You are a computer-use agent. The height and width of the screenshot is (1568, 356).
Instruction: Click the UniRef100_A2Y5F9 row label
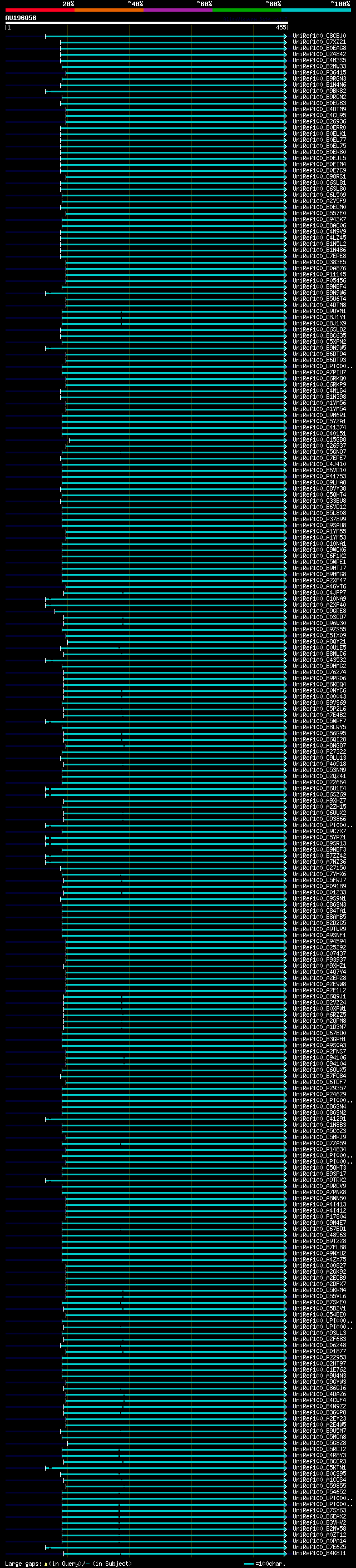319,201
